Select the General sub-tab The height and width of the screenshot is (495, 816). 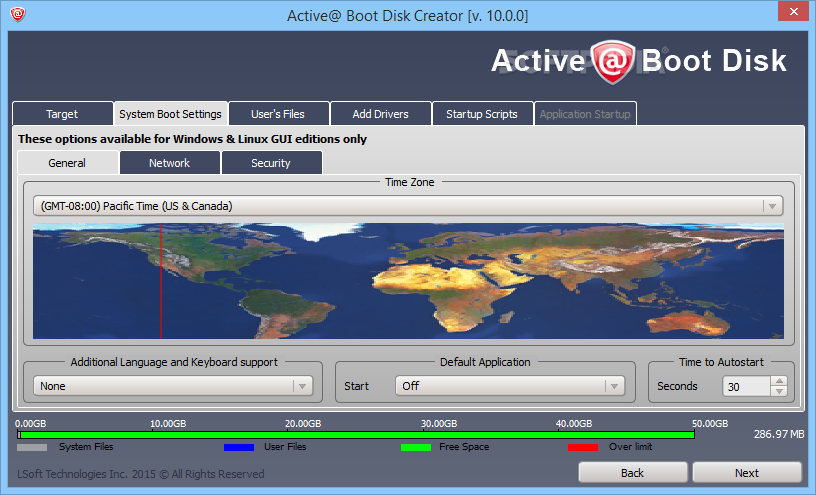click(67, 162)
